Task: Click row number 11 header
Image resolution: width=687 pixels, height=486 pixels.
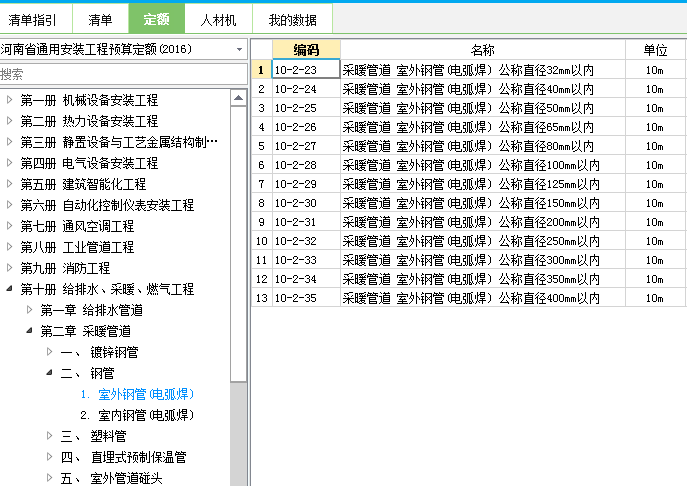Action: pos(262,260)
